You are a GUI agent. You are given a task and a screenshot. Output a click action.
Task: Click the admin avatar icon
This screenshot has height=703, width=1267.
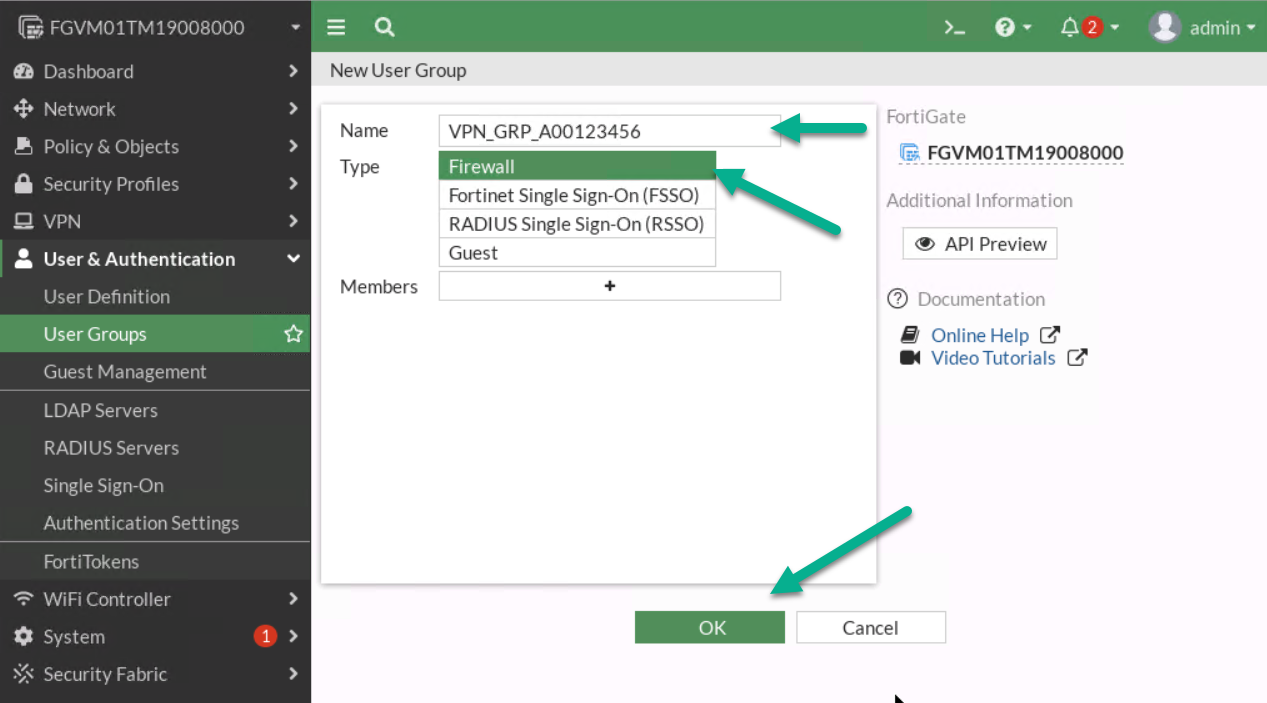(1165, 27)
